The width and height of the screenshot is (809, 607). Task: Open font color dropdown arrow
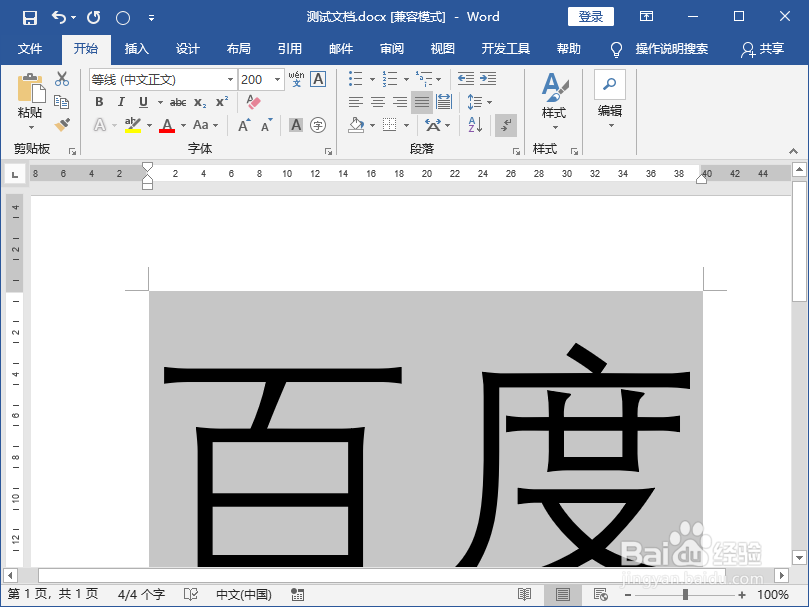[x=183, y=125]
